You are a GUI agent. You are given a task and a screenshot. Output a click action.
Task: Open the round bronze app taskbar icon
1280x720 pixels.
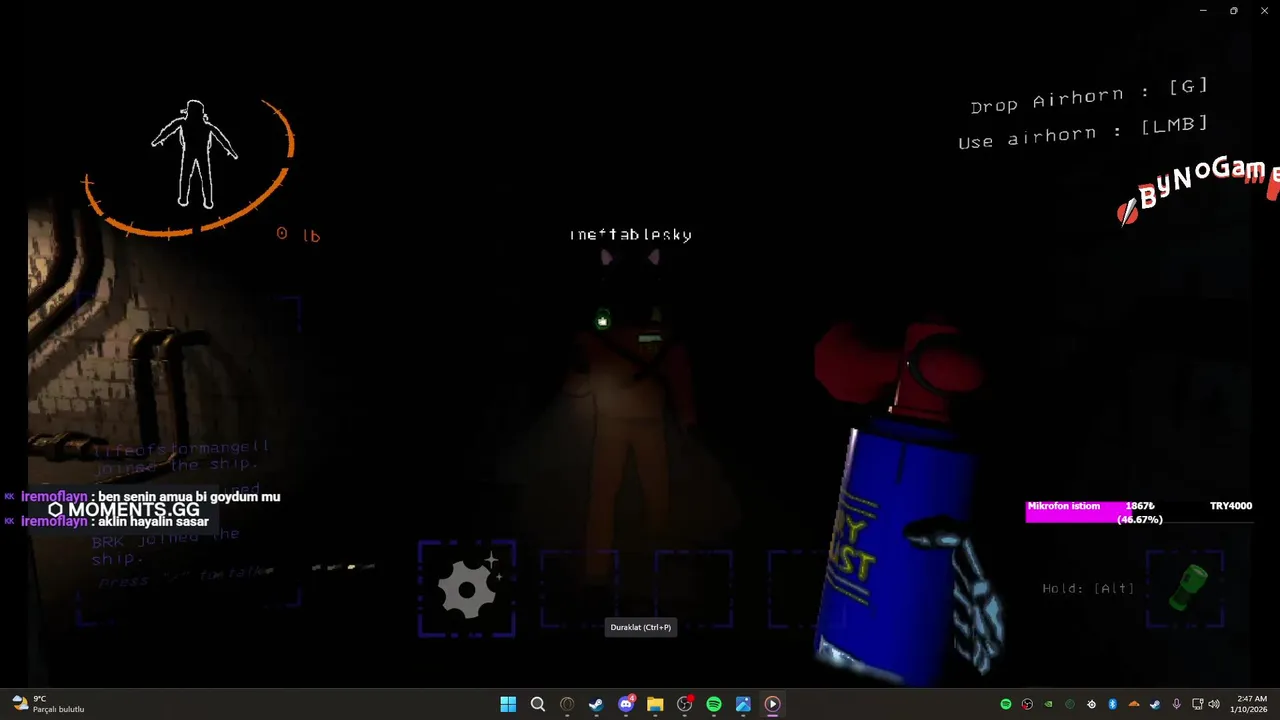(567, 704)
